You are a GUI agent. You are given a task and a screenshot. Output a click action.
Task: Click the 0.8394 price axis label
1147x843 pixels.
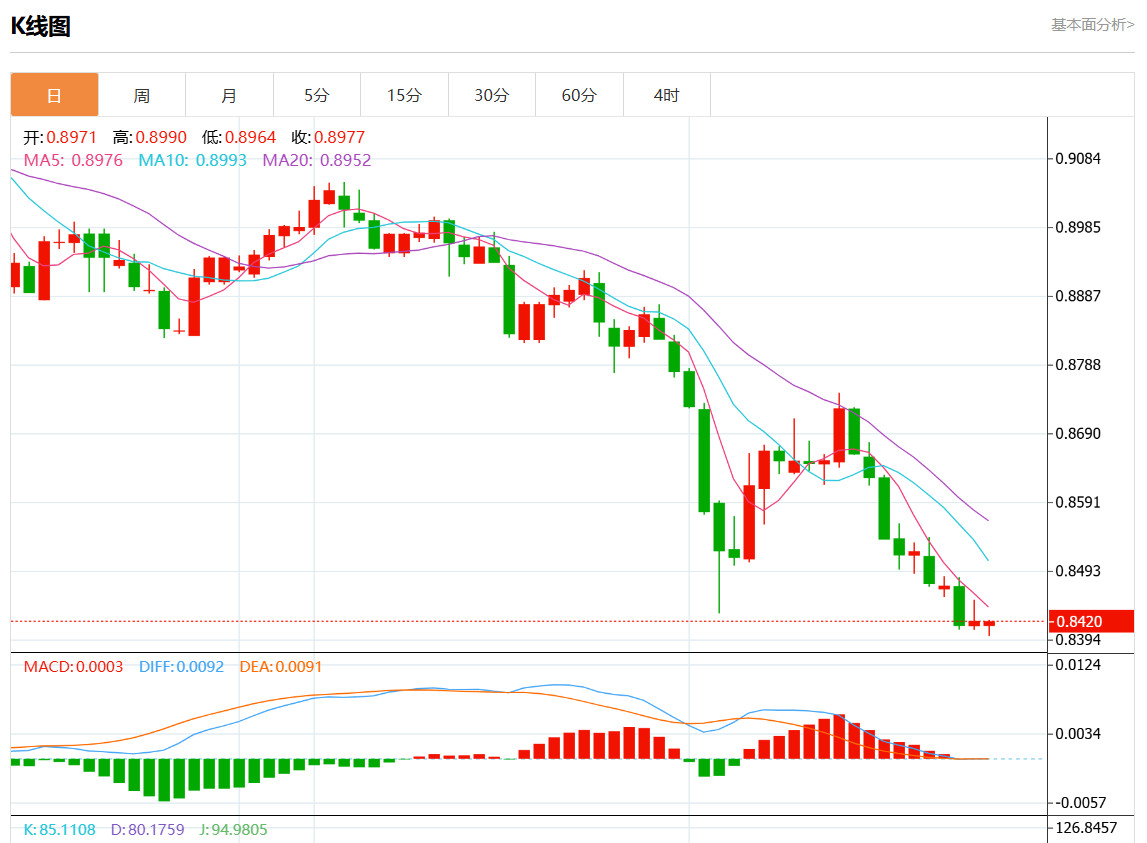[1078, 640]
